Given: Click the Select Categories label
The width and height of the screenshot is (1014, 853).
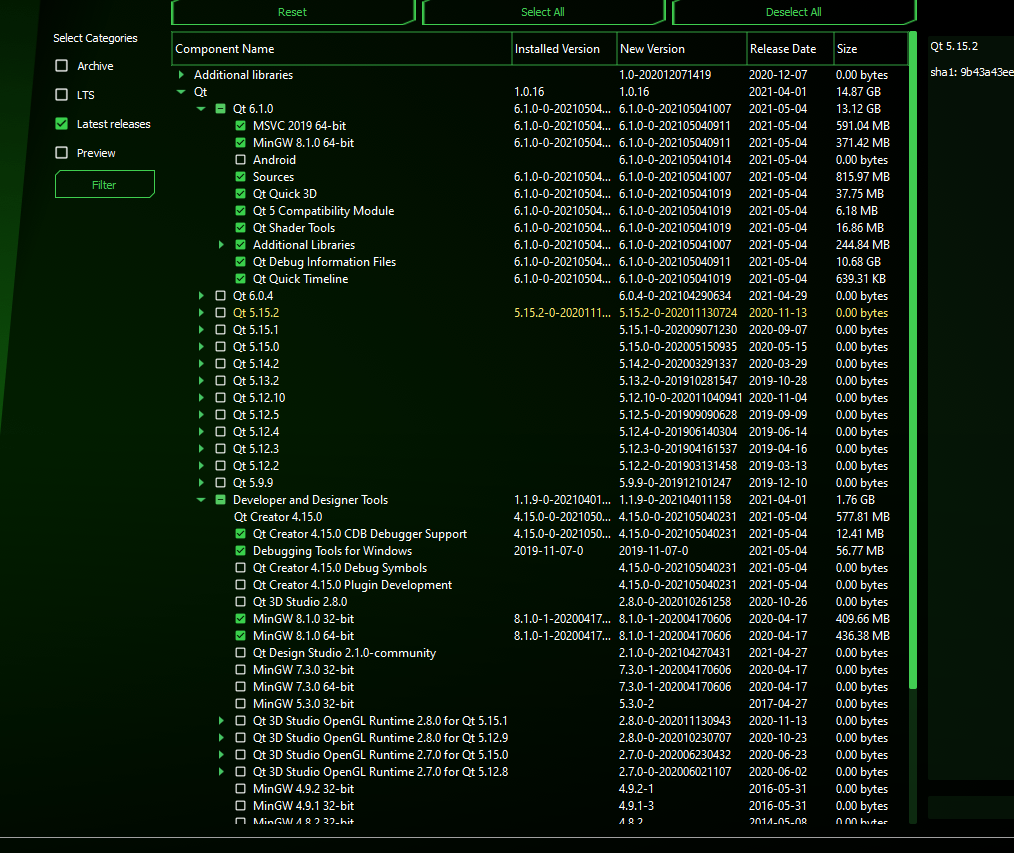Looking at the screenshot, I should point(95,38).
